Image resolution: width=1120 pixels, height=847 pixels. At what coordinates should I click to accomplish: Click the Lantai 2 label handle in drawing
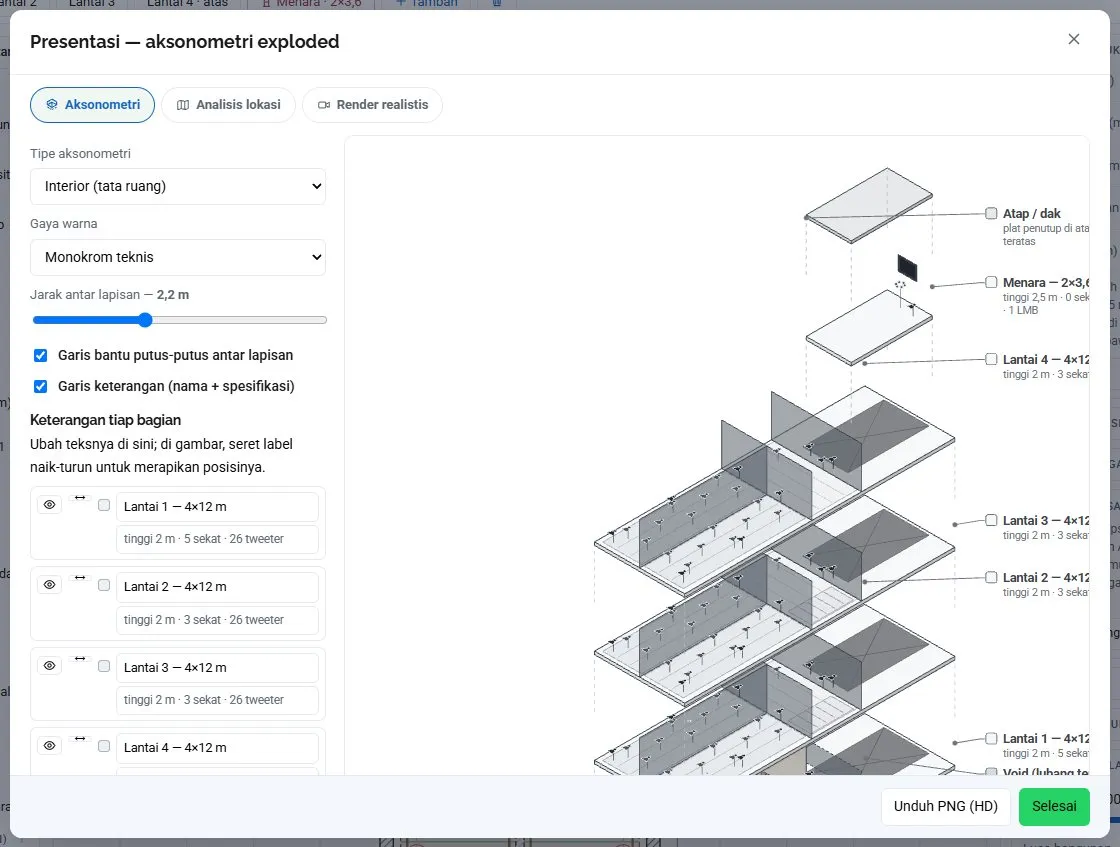(991, 577)
